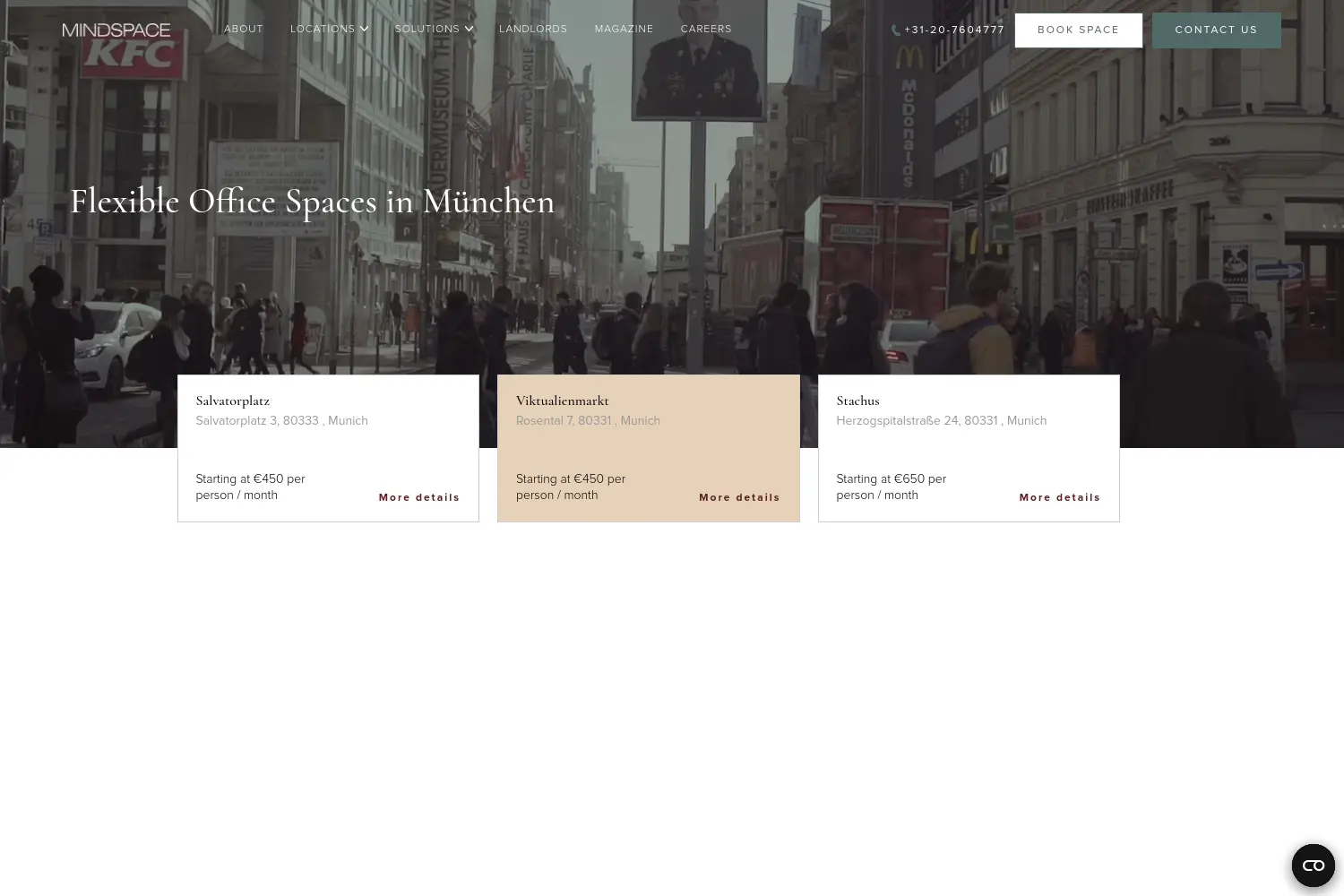
Task: Select the Salvatorplatz location title
Action: tap(233, 401)
